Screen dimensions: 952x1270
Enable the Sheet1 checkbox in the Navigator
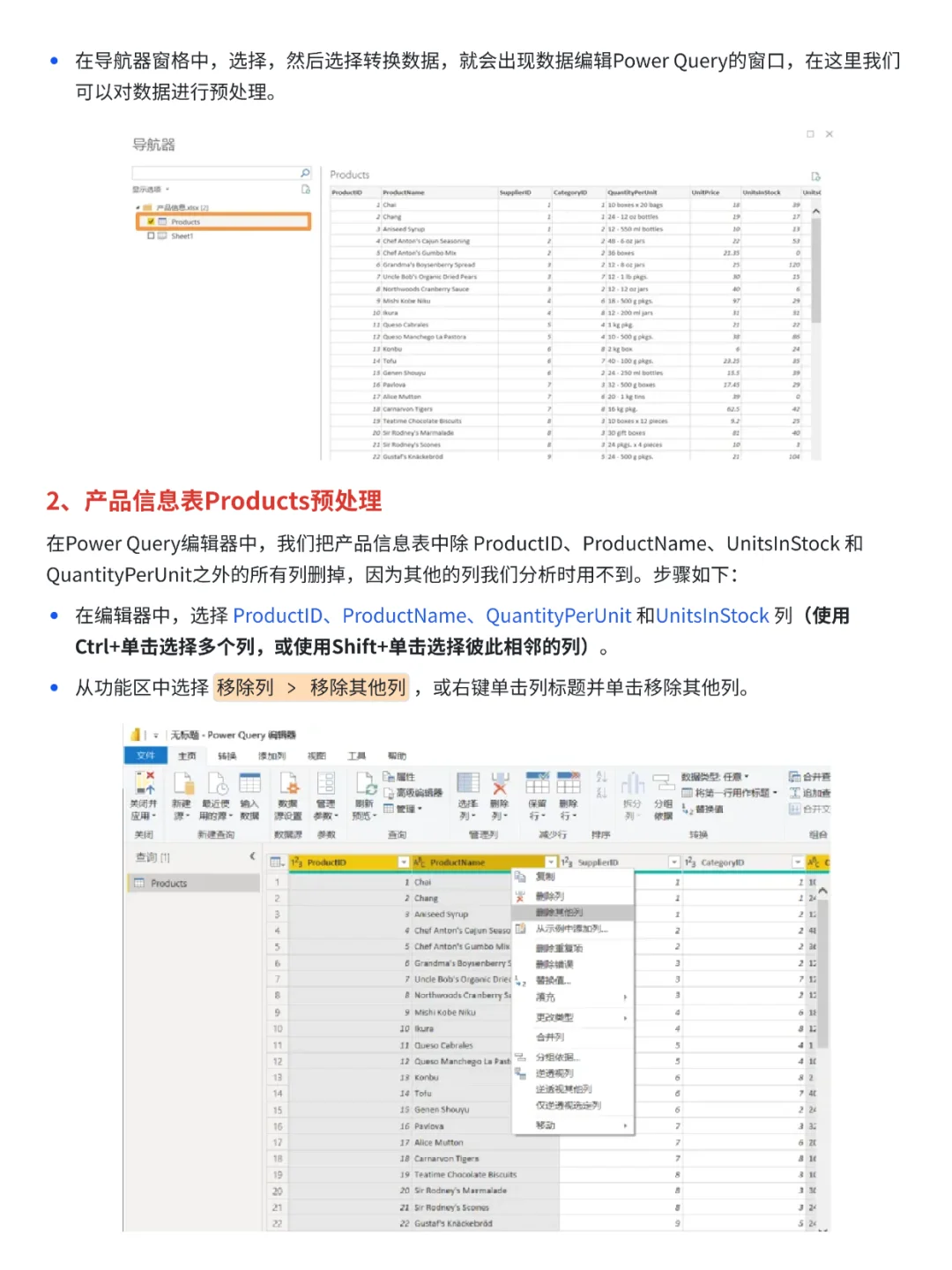[151, 236]
